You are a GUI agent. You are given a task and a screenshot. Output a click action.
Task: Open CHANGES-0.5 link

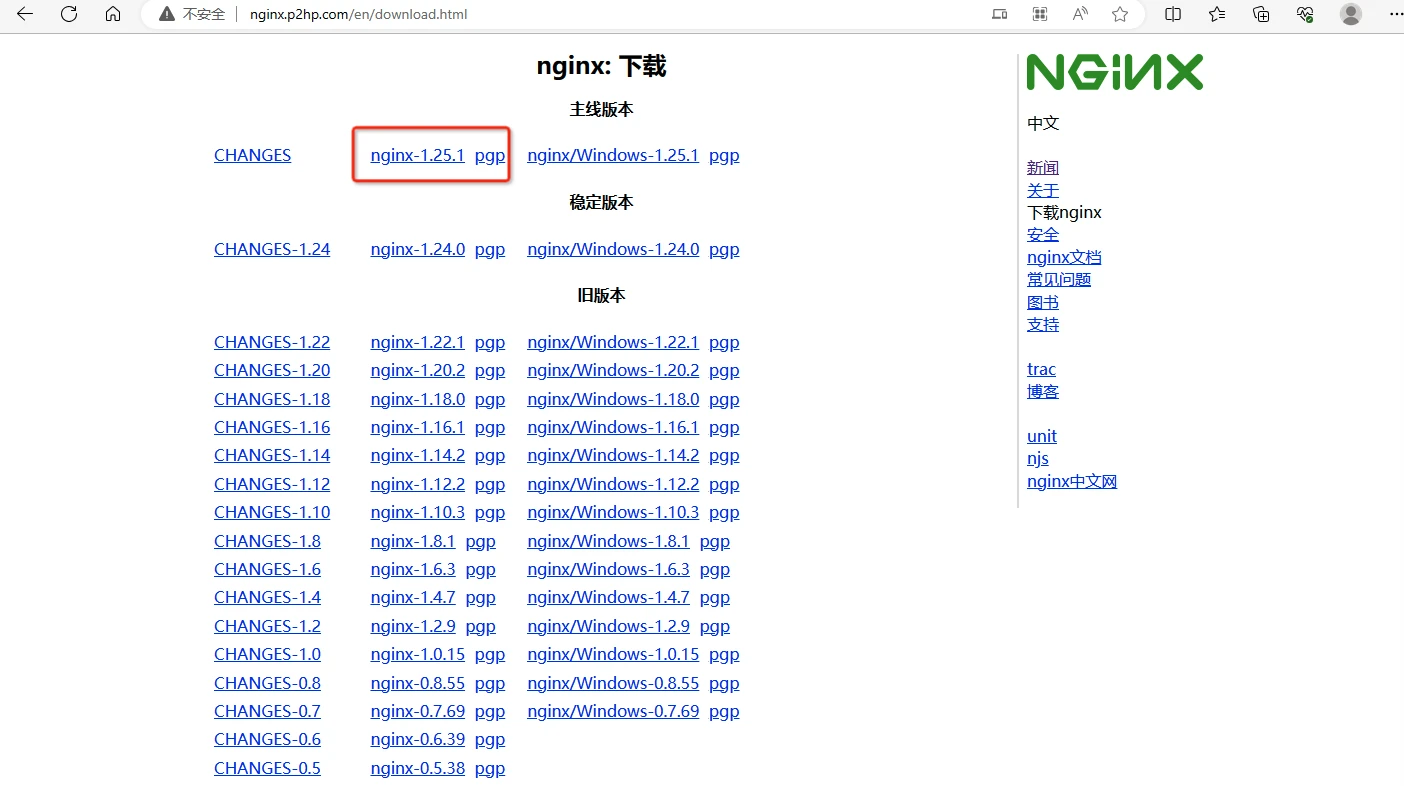pos(267,768)
